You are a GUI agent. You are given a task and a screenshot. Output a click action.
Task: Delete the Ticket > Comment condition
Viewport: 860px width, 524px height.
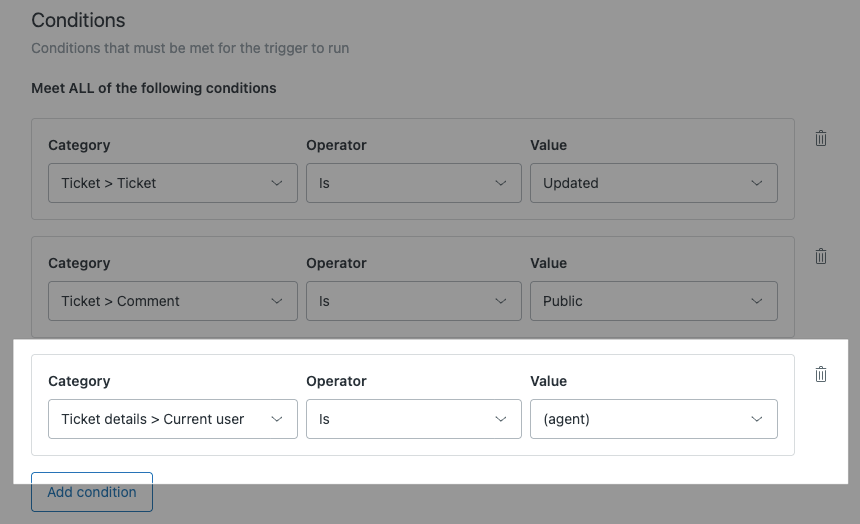tap(821, 257)
